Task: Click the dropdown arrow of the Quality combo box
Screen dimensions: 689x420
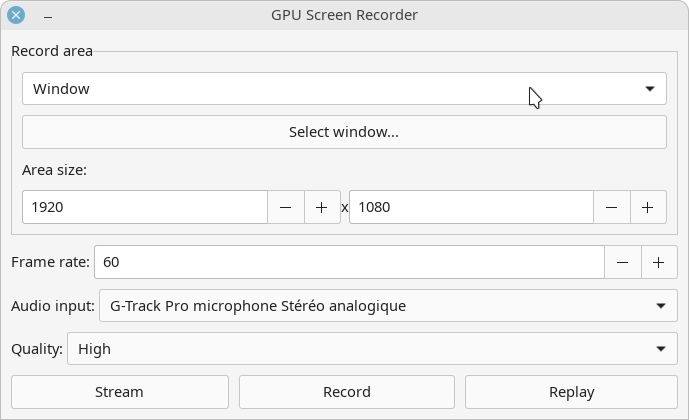Action: (661, 349)
